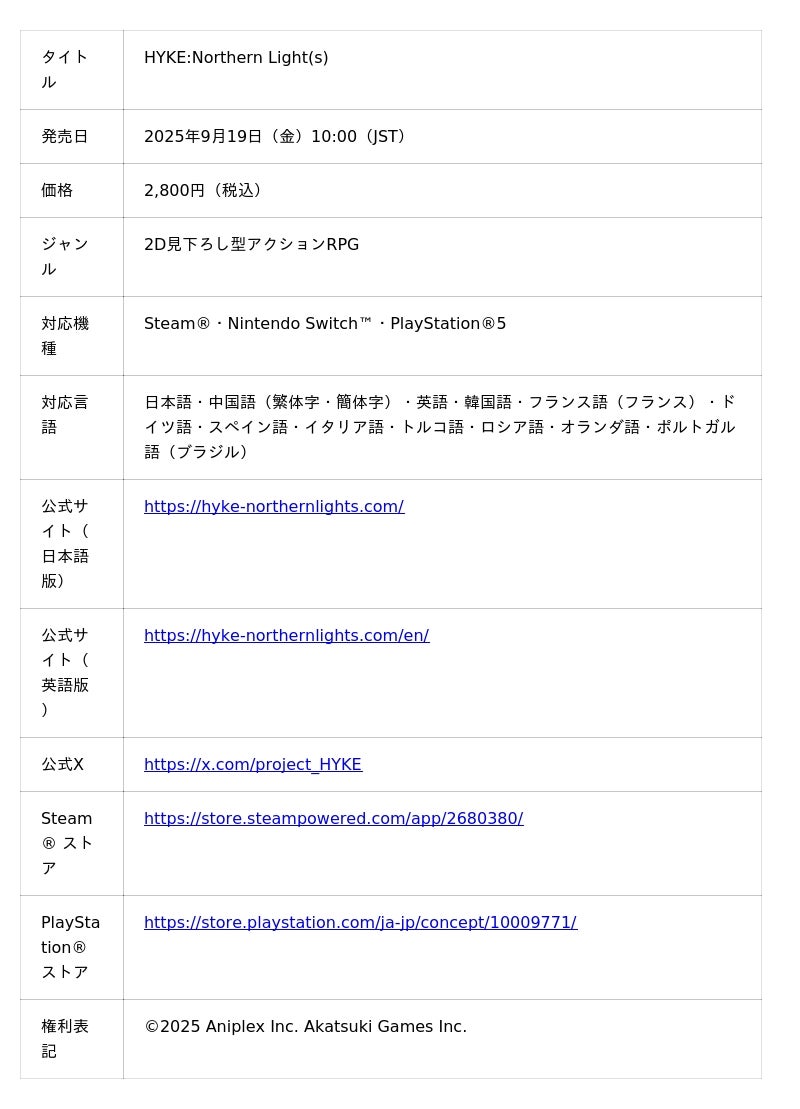Open the English official site link ending in /en/

[286, 636]
